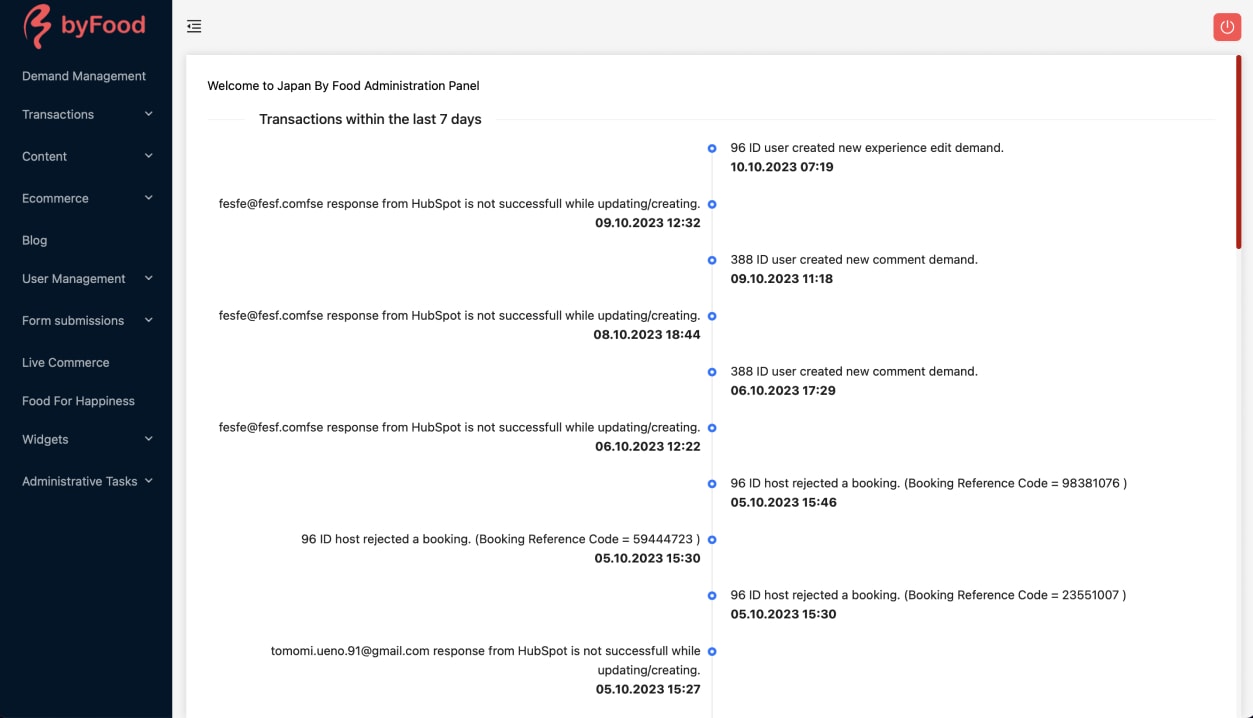Click the byFood logo
The width and height of the screenshot is (1253, 718).
point(85,26)
